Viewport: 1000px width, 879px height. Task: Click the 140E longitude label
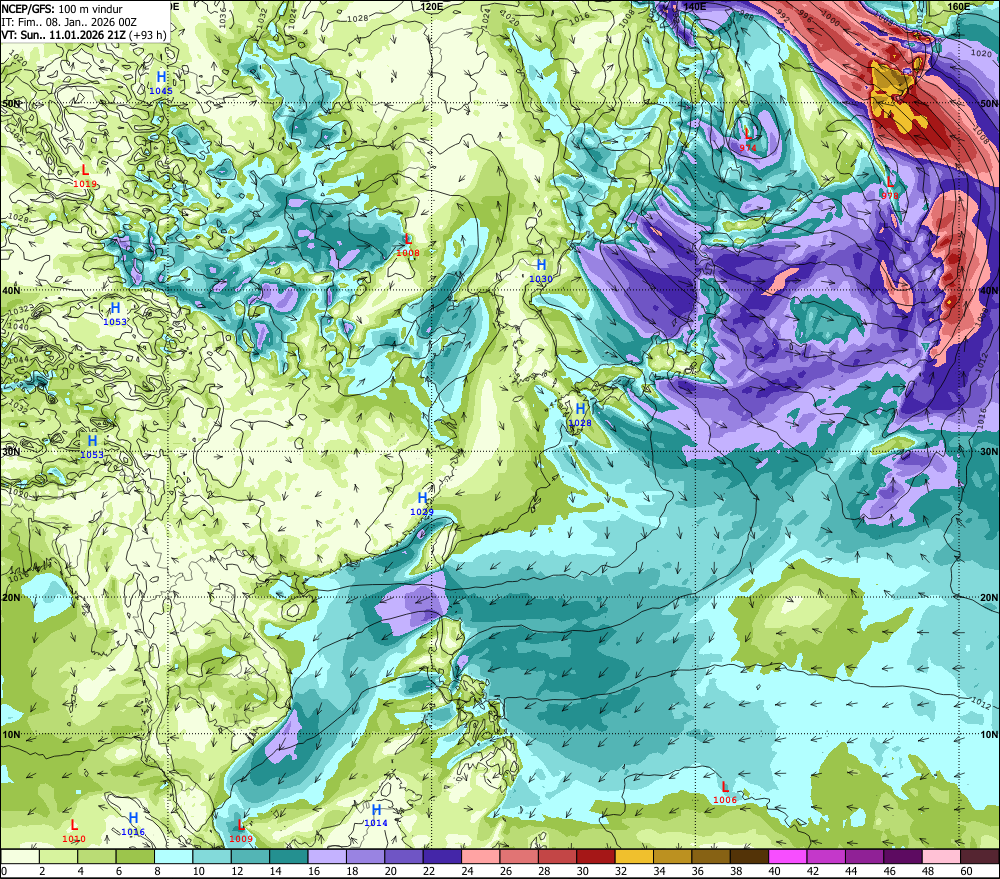[695, 6]
